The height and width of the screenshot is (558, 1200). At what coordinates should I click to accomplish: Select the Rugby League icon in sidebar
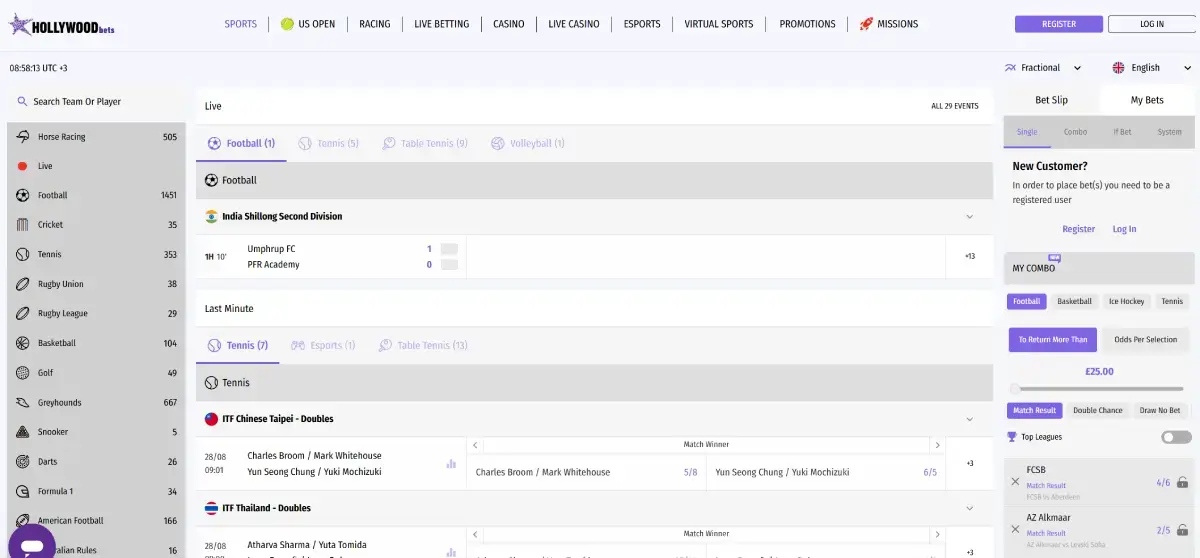pyautogui.click(x=22, y=313)
